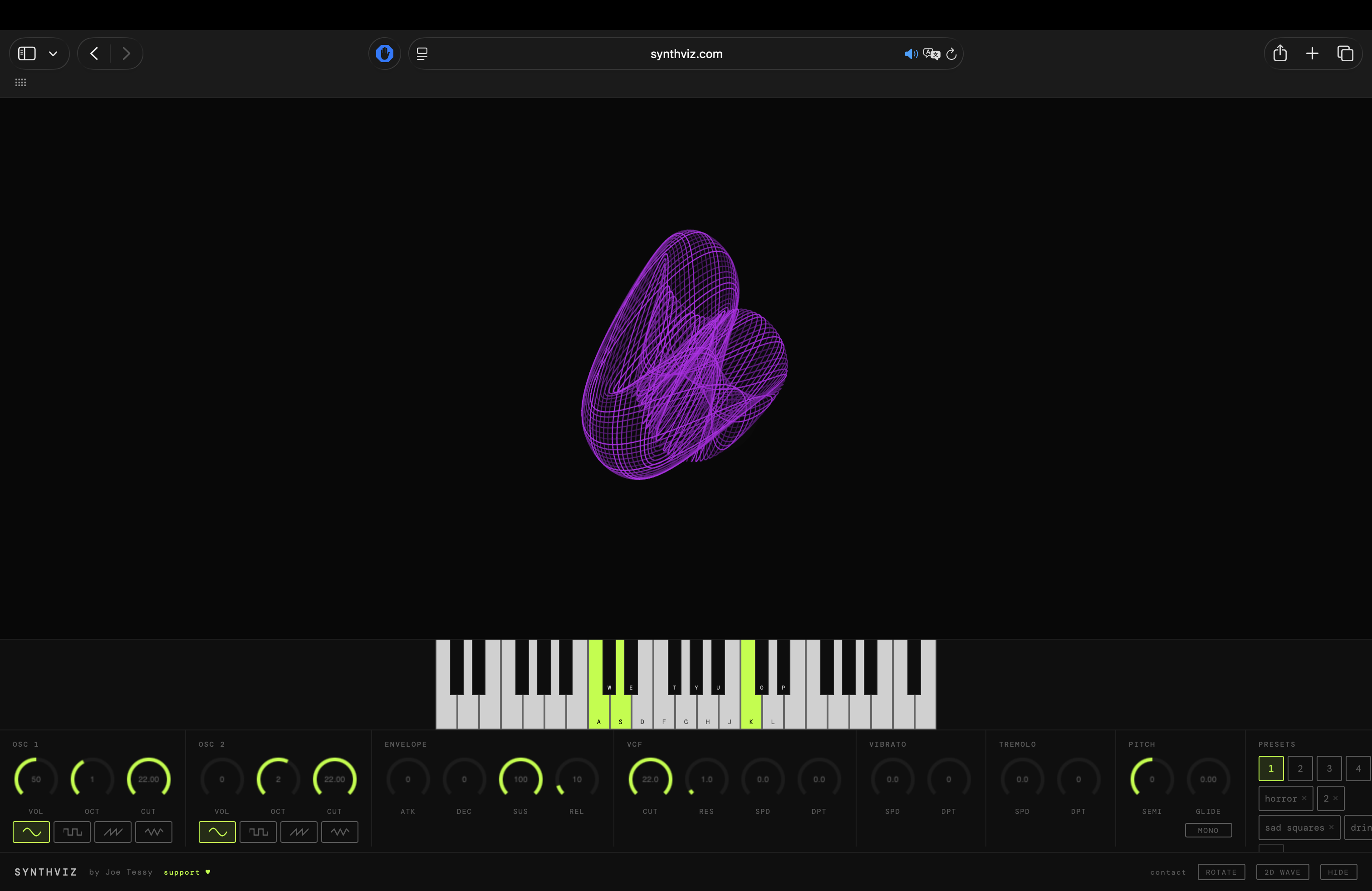The image size is (1372, 891).
Task: Open the translate page icon
Action: coord(931,54)
